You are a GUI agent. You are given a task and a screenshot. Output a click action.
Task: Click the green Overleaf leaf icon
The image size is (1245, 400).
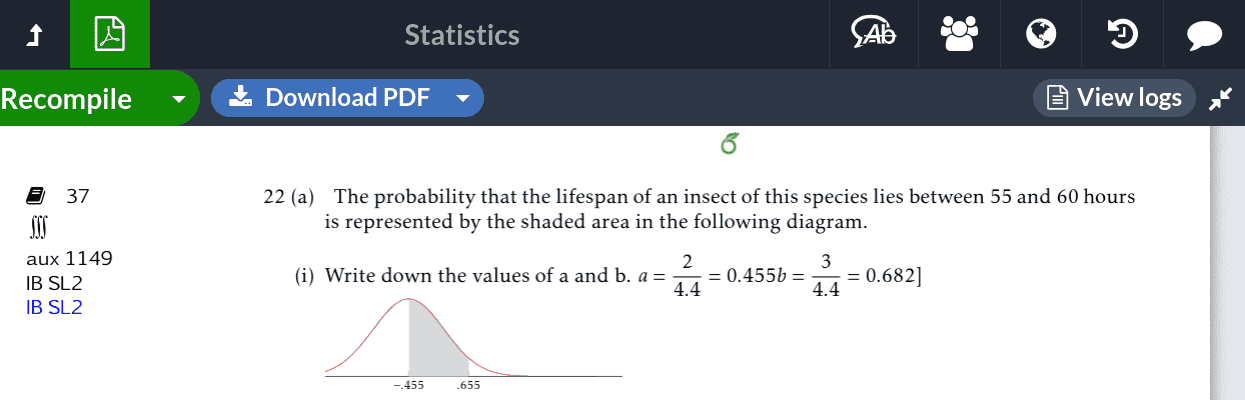pos(729,144)
